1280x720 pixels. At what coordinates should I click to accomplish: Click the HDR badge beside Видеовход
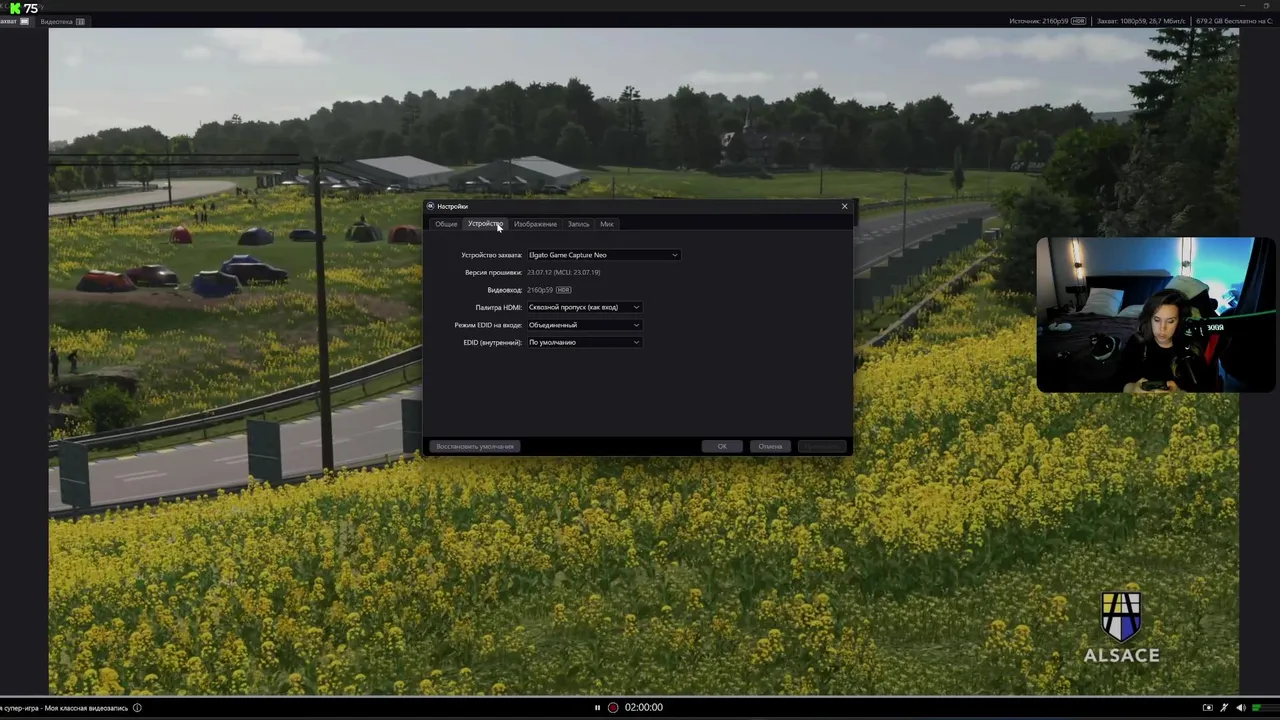point(563,290)
